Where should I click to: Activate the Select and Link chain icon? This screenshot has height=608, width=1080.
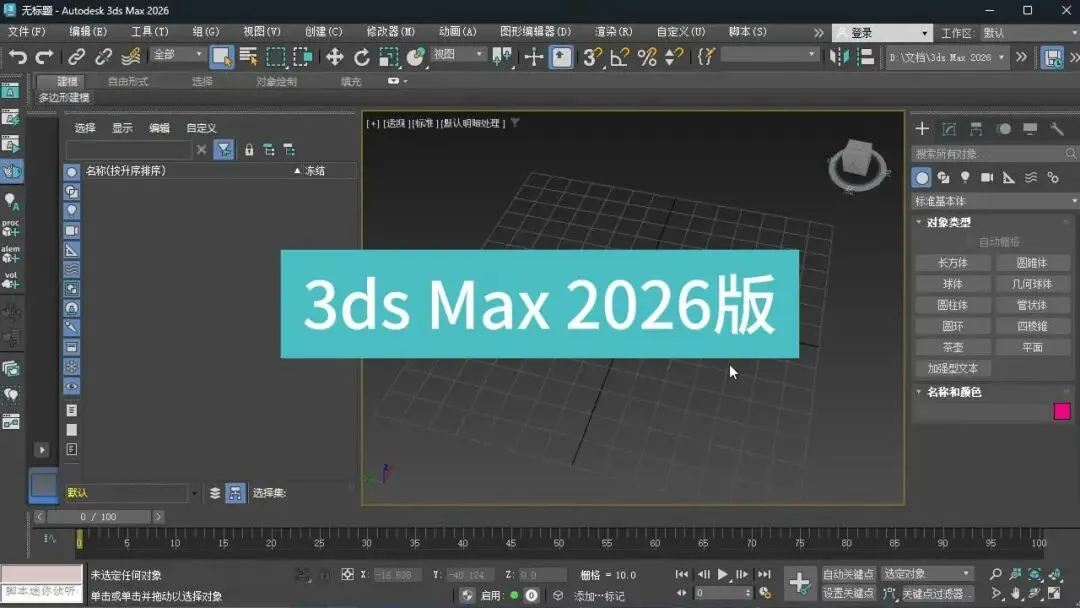click(76, 57)
